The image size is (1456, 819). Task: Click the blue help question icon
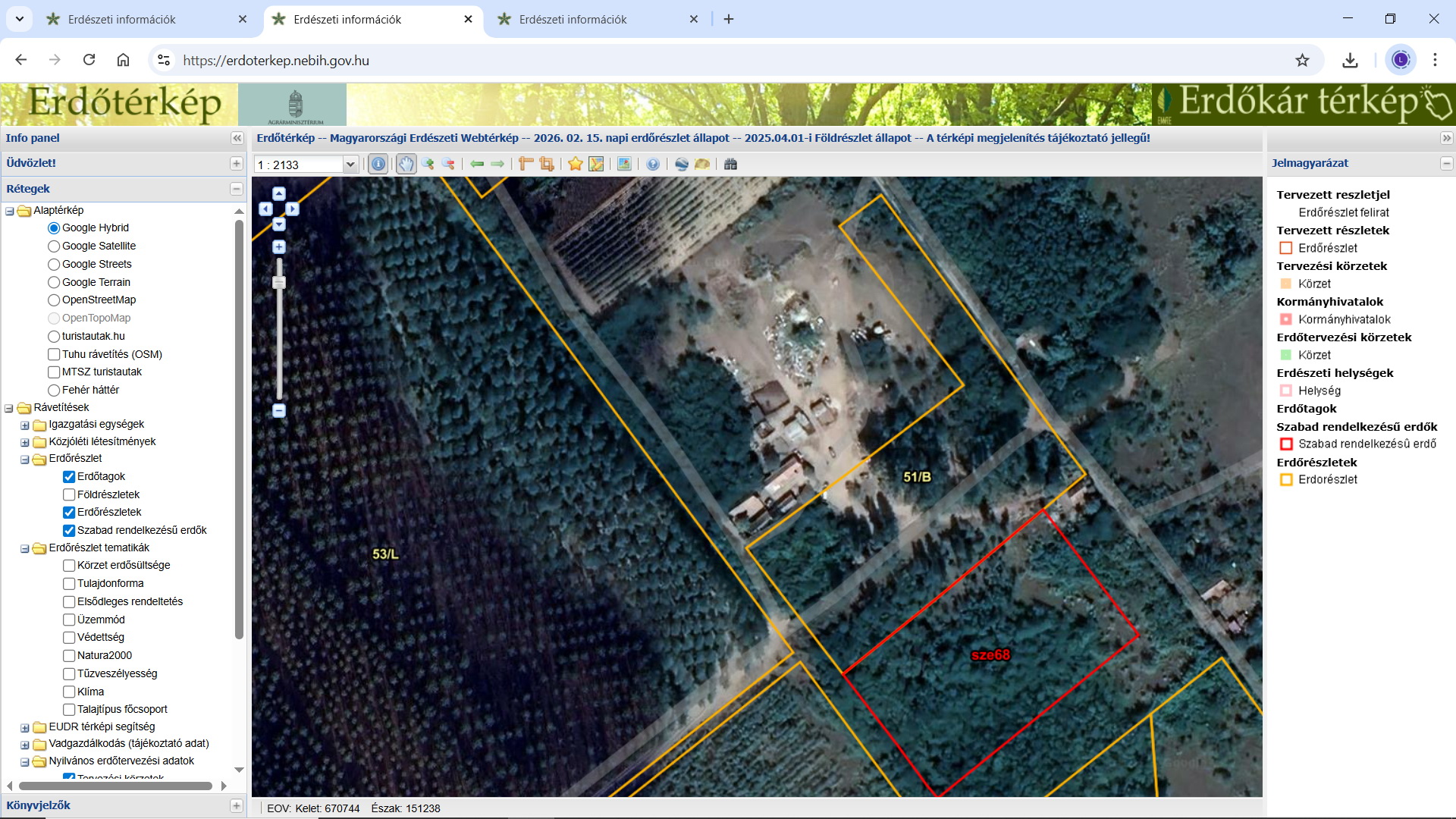653,164
